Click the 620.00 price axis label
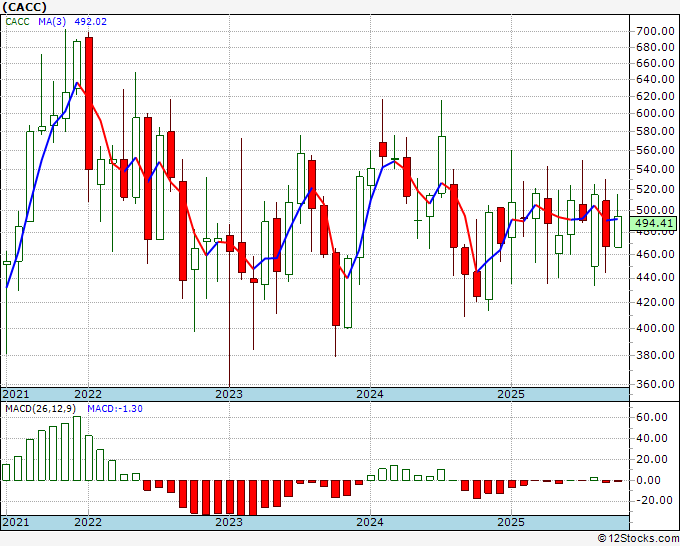The height and width of the screenshot is (546, 680). [655, 96]
